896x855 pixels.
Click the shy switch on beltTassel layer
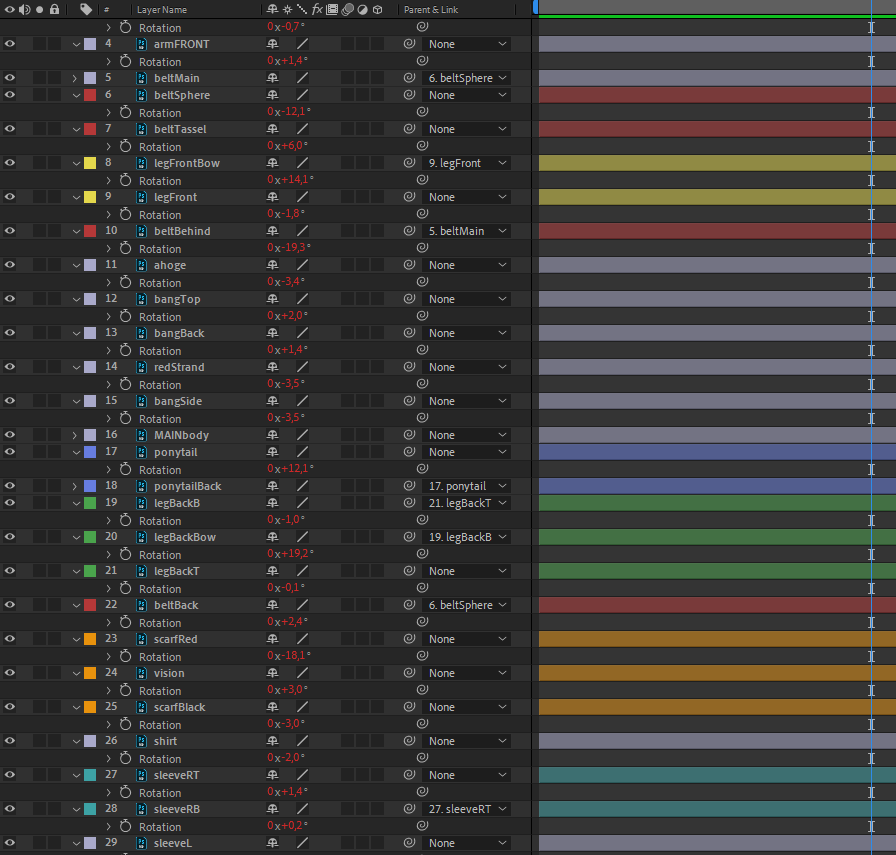coord(272,129)
